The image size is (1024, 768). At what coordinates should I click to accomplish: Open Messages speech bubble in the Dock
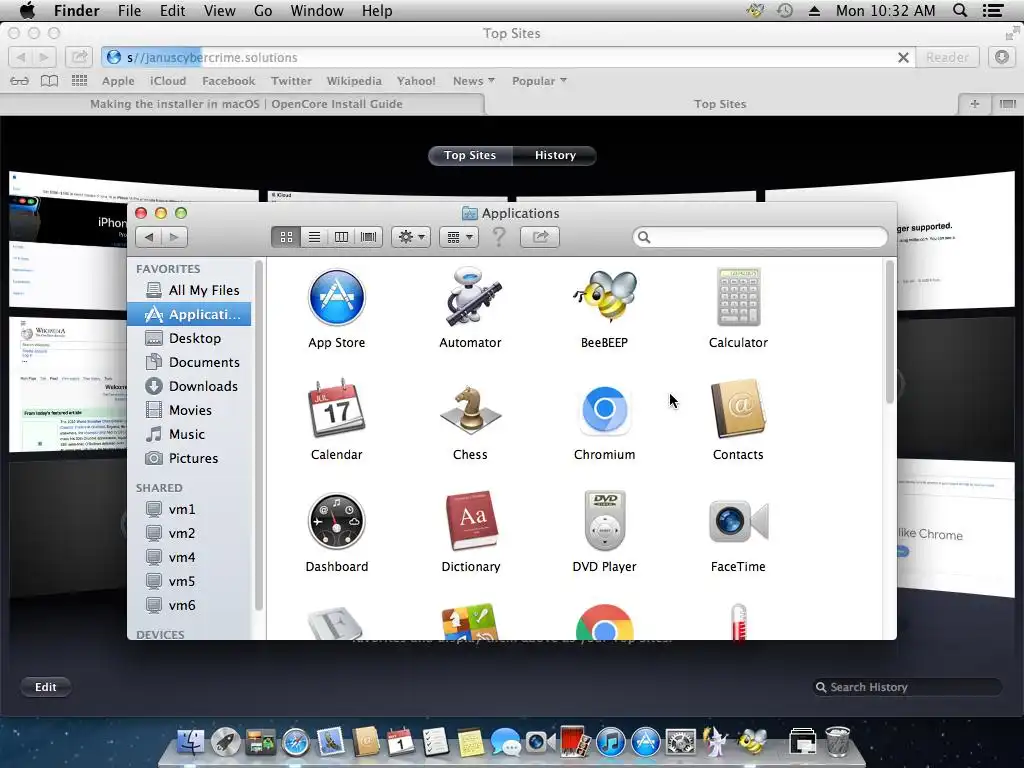[x=505, y=743]
